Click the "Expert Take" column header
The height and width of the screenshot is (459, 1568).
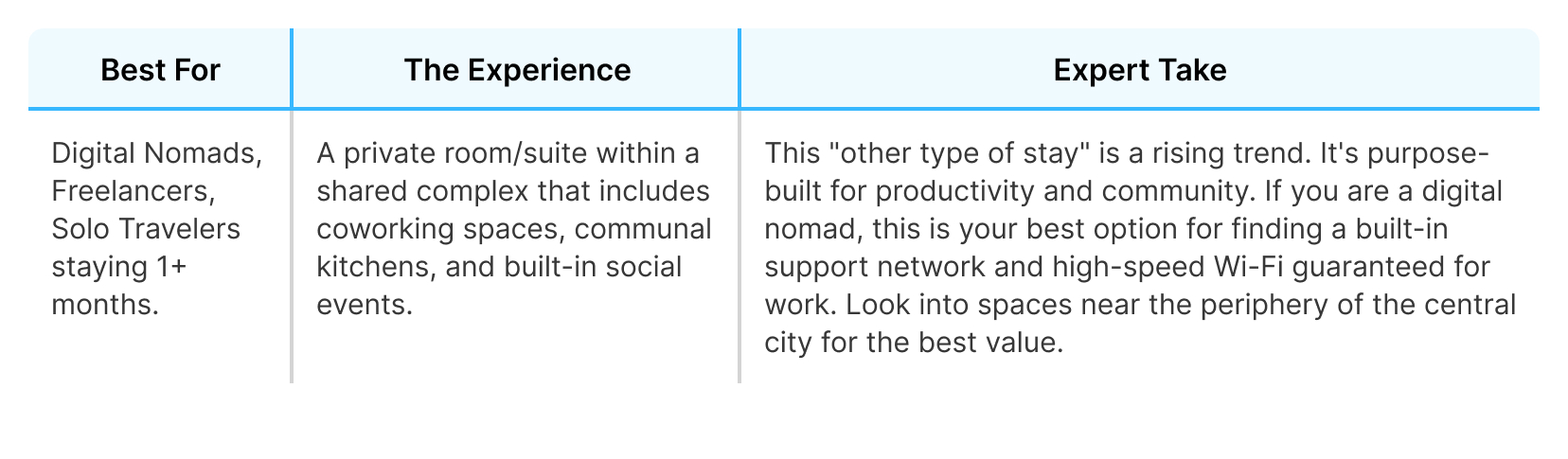(x=1139, y=70)
